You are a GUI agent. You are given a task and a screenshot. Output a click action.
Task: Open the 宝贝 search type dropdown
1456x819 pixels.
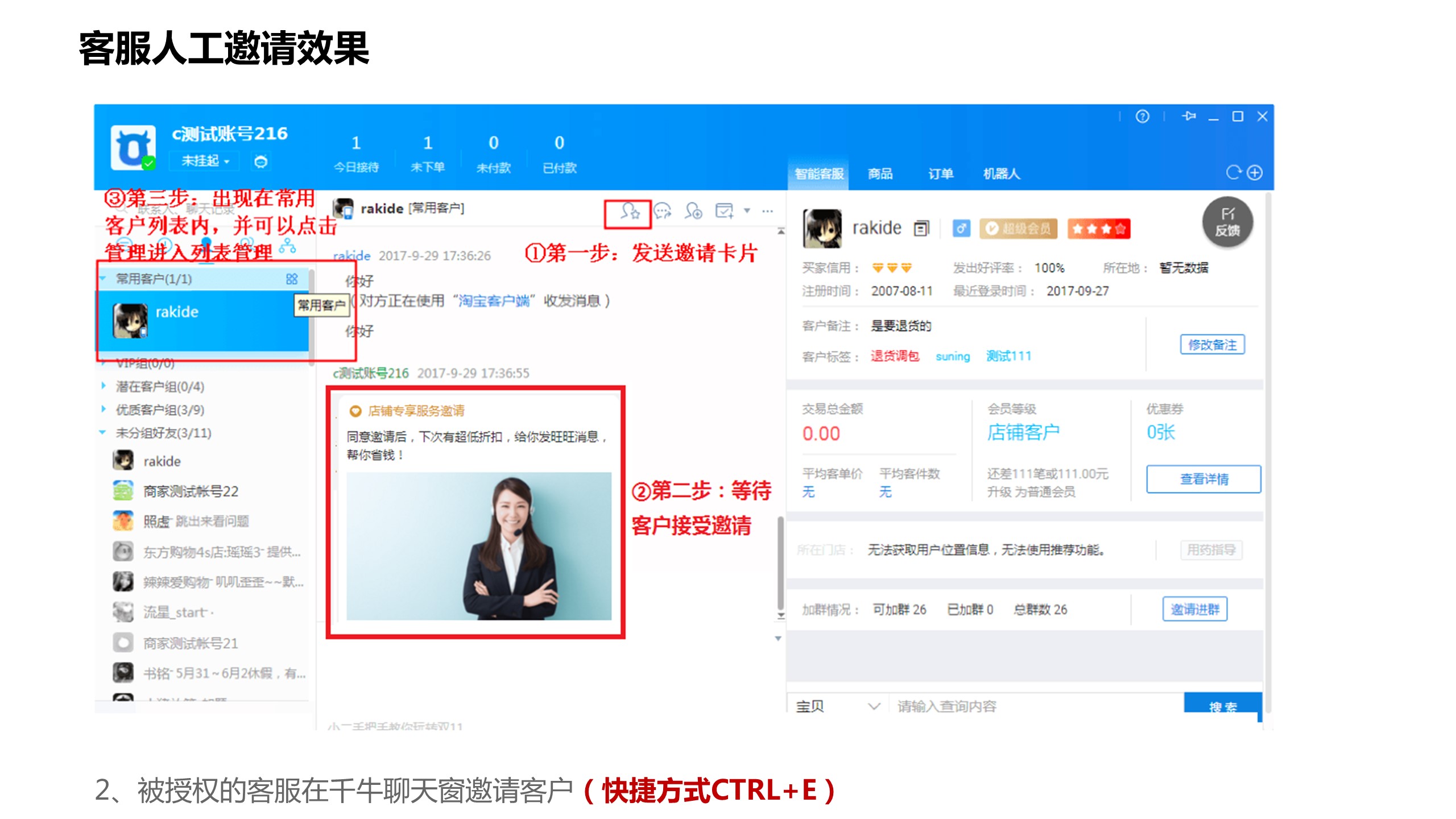tap(838, 706)
